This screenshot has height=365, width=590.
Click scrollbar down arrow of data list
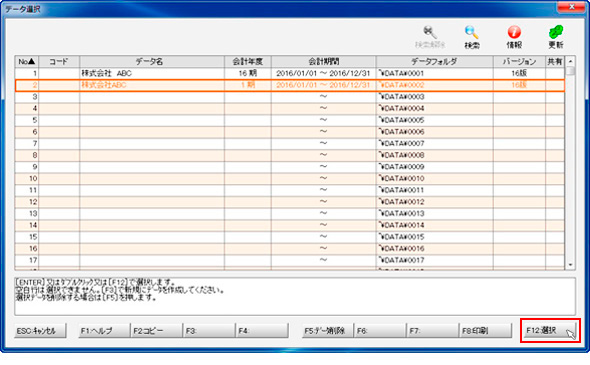pos(570,265)
